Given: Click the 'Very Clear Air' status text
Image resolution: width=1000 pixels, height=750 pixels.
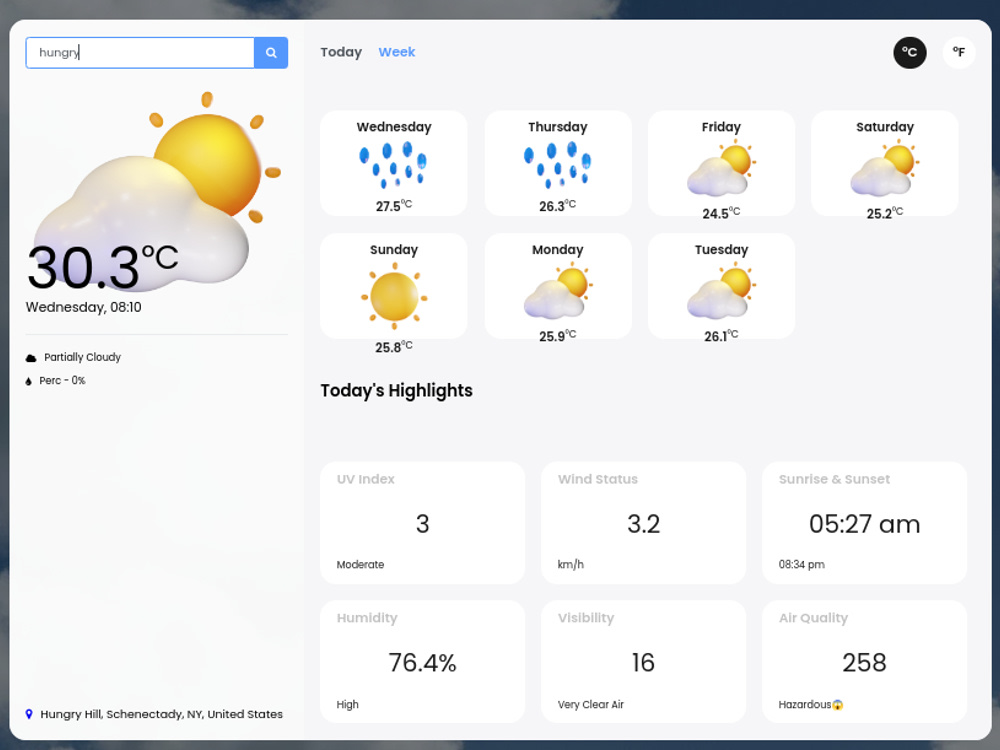Looking at the screenshot, I should 591,705.
